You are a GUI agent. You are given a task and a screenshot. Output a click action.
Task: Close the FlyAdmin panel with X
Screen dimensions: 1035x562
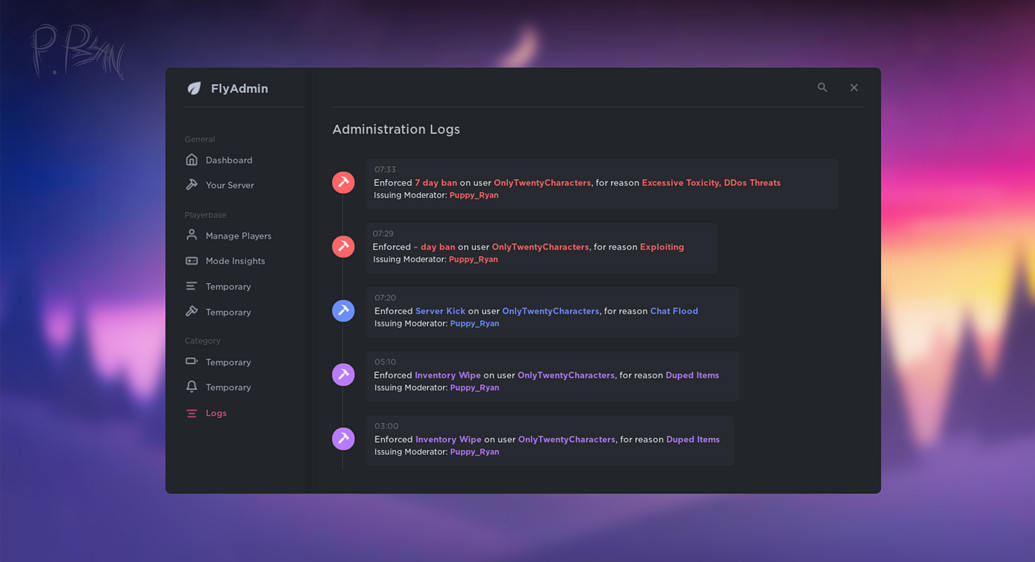click(x=854, y=87)
